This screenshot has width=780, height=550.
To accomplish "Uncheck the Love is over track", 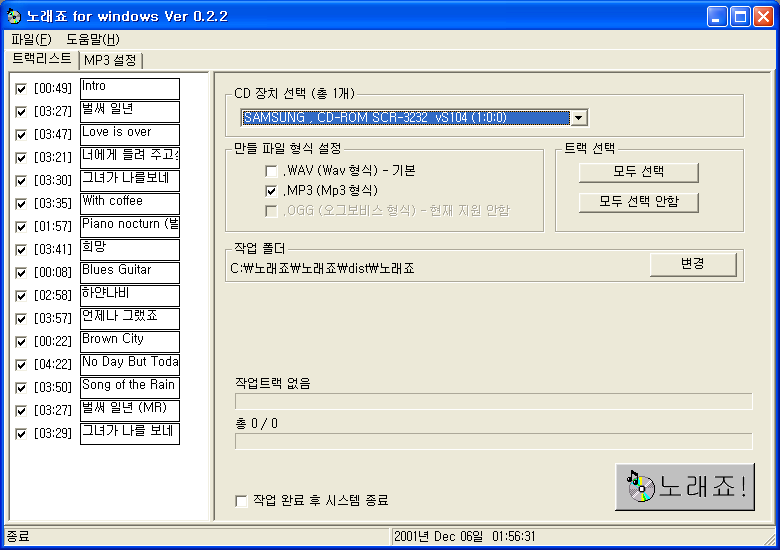I will (21, 135).
